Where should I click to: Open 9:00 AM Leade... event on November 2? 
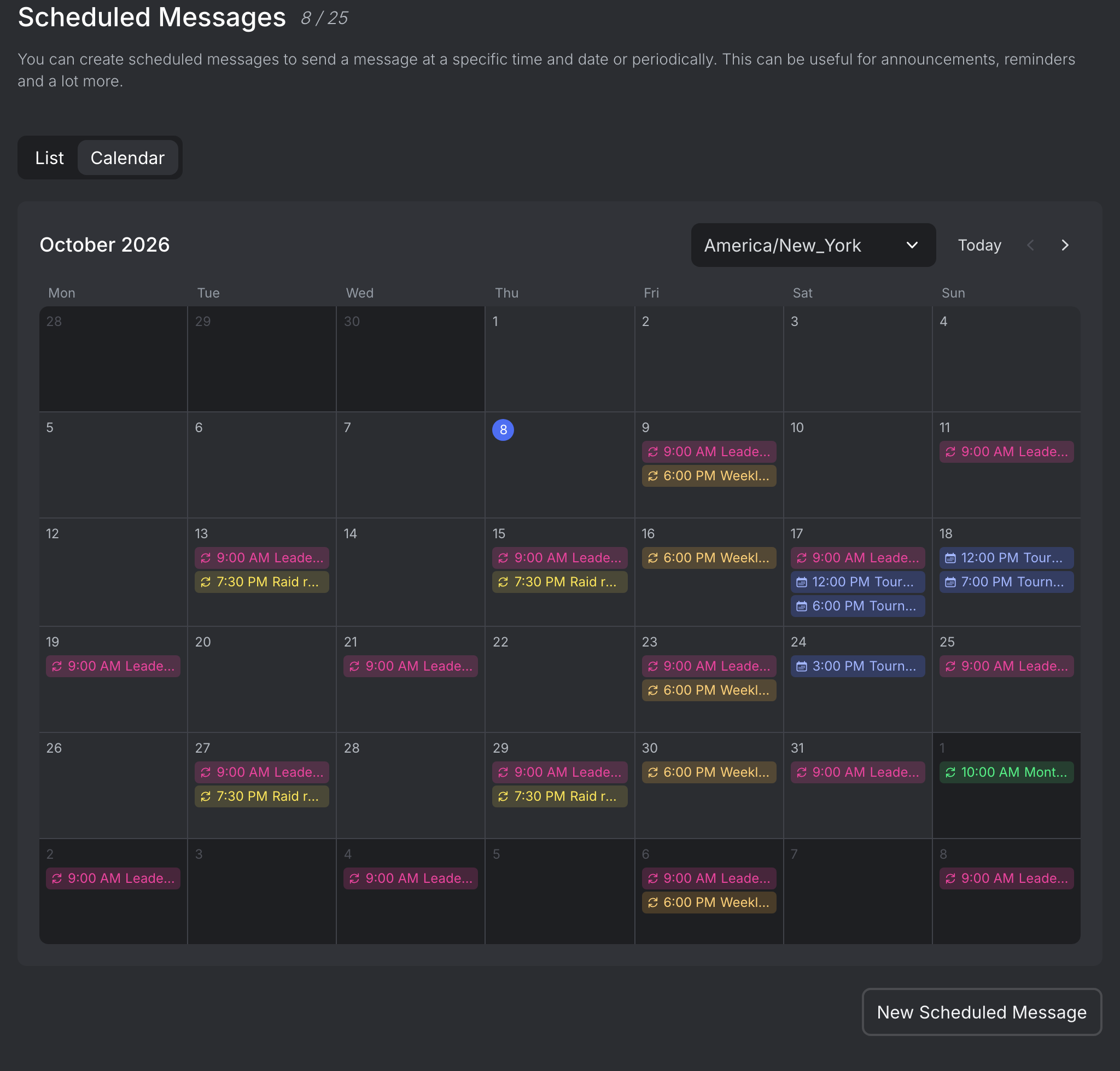click(113, 878)
